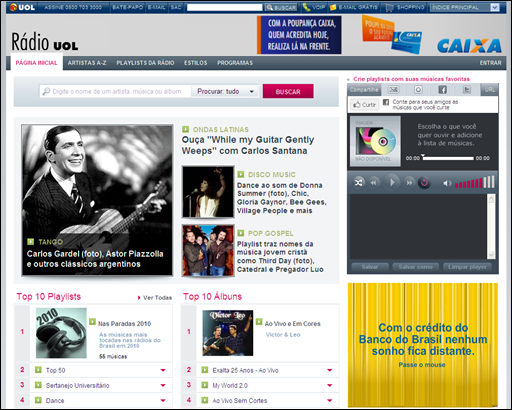
Task: Open the Carlos Gardel tango photo
Action: 97,200
